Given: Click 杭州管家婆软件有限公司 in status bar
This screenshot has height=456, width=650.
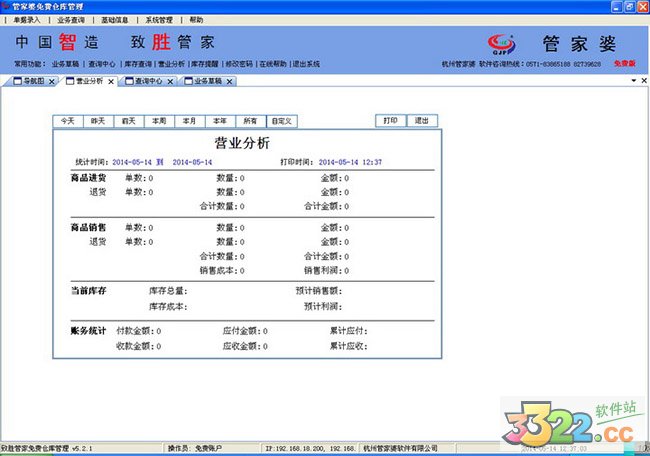Looking at the screenshot, I should 400,448.
